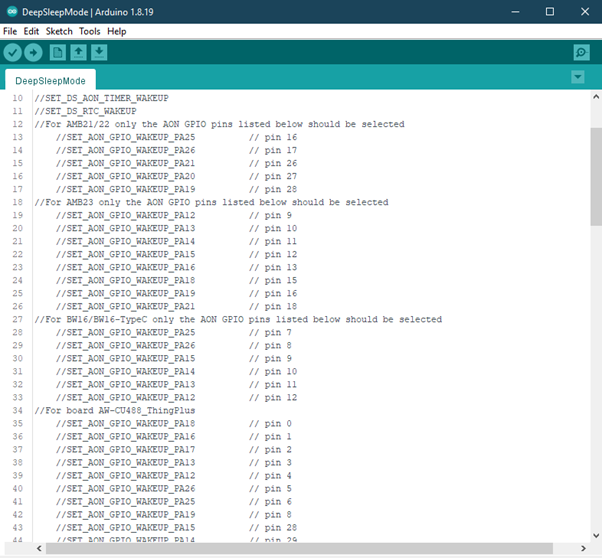Select the DeepSleepMode tab

50,80
